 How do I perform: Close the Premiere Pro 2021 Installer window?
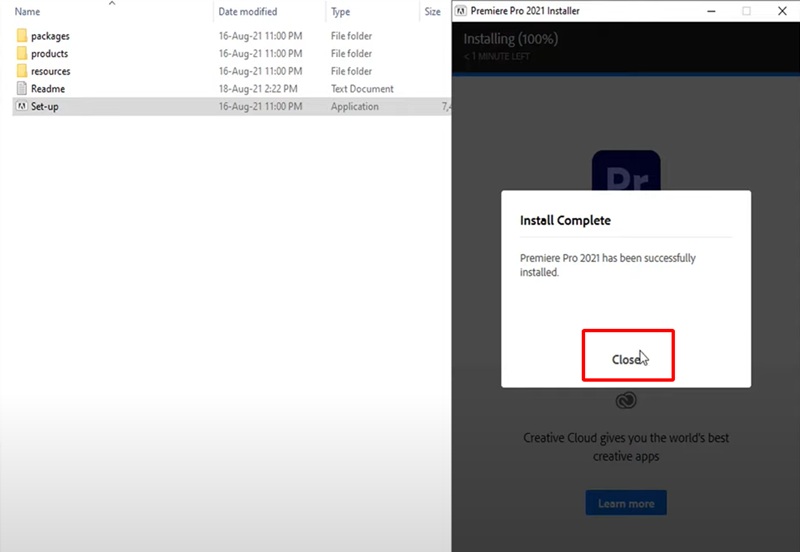coord(782,11)
